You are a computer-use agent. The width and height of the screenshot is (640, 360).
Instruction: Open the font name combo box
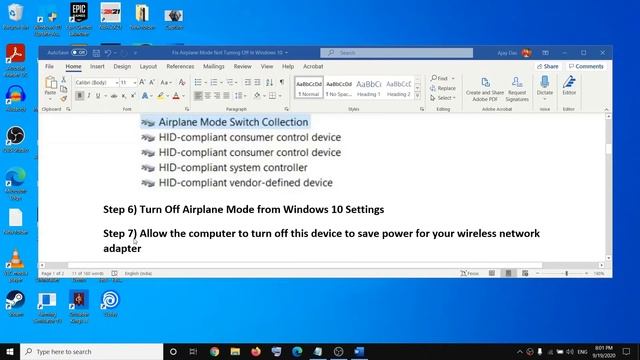(97, 82)
